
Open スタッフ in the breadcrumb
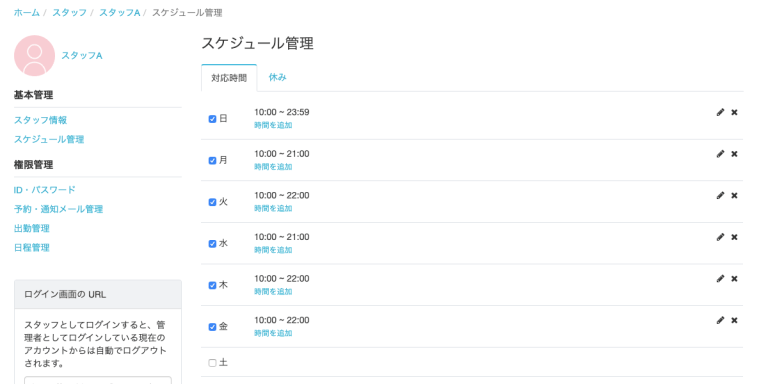pyautogui.click(x=69, y=13)
